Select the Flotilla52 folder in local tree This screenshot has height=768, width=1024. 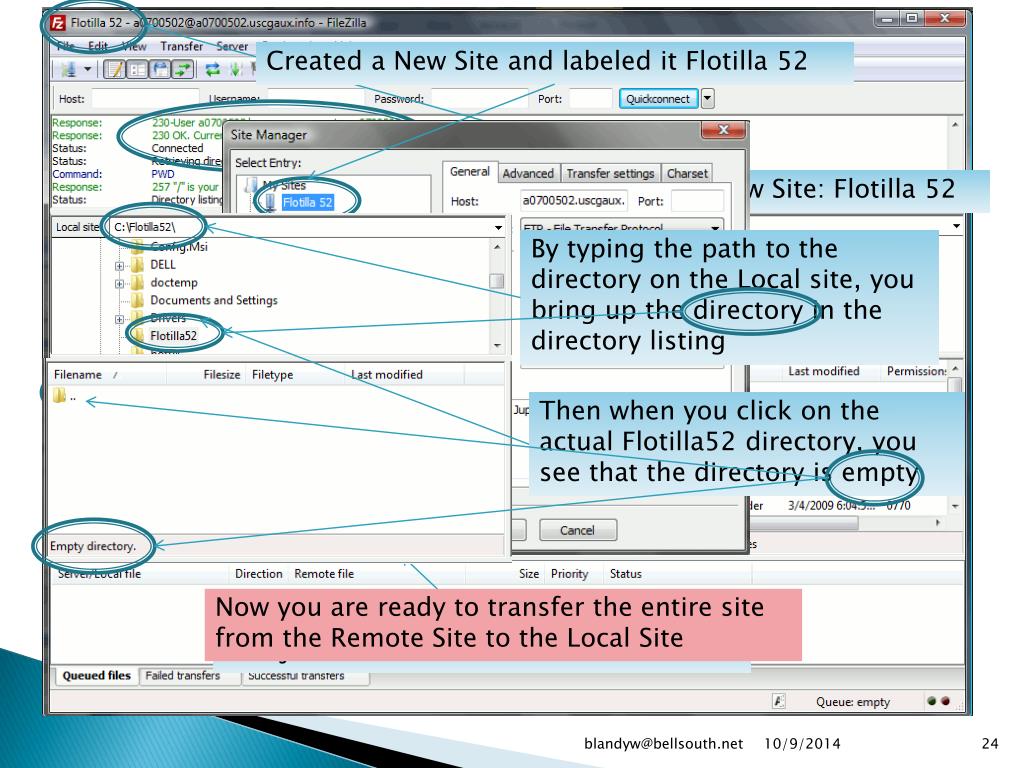tap(173, 336)
